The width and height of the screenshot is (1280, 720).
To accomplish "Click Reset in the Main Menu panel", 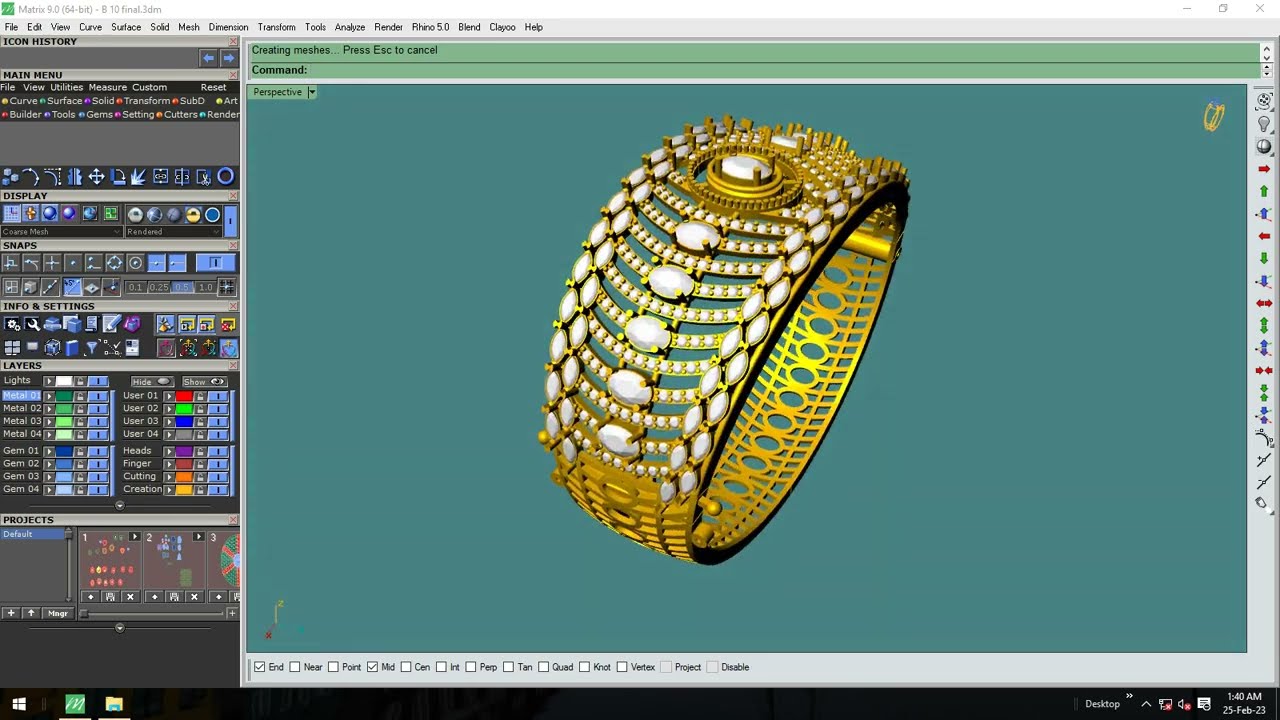I will pos(213,87).
